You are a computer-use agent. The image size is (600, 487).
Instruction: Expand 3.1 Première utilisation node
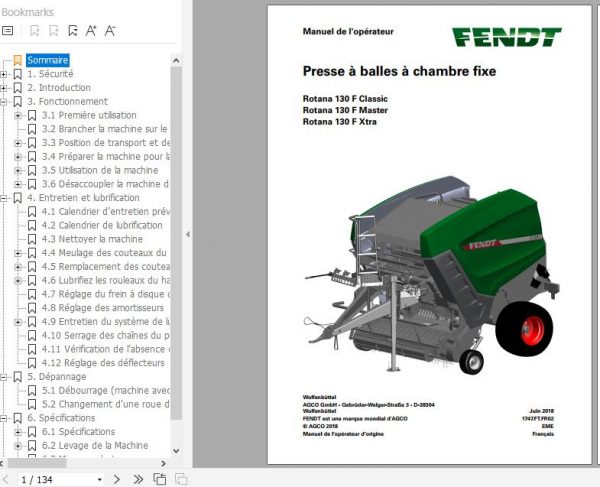tap(18, 116)
